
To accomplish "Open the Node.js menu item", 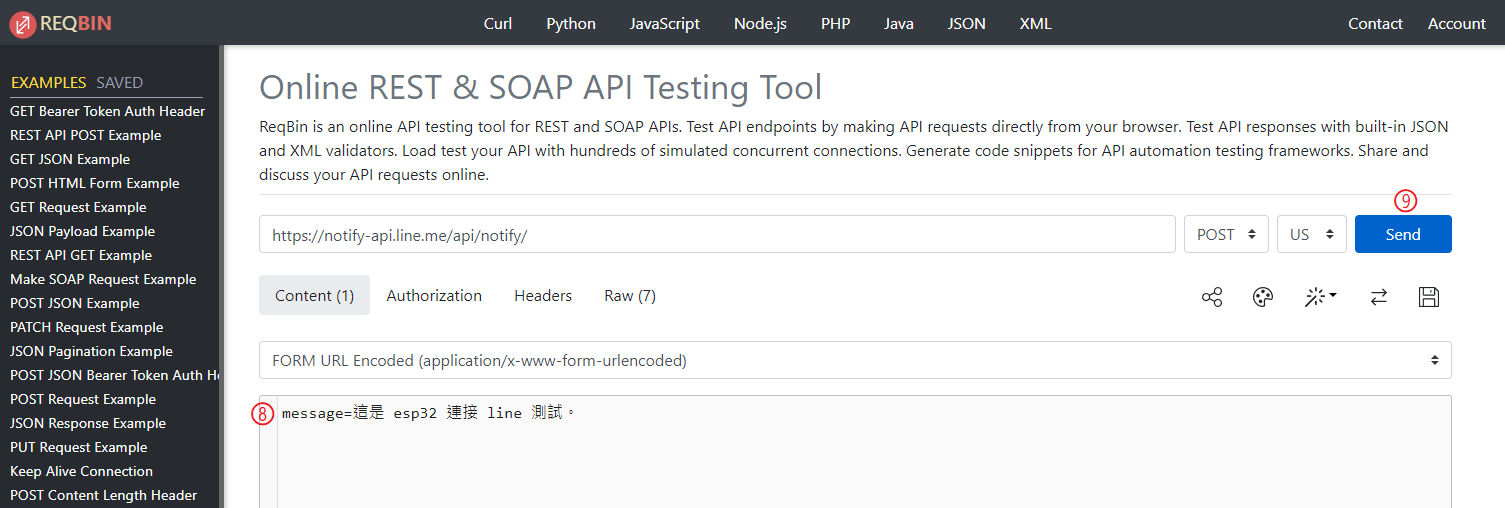I will [x=760, y=24].
